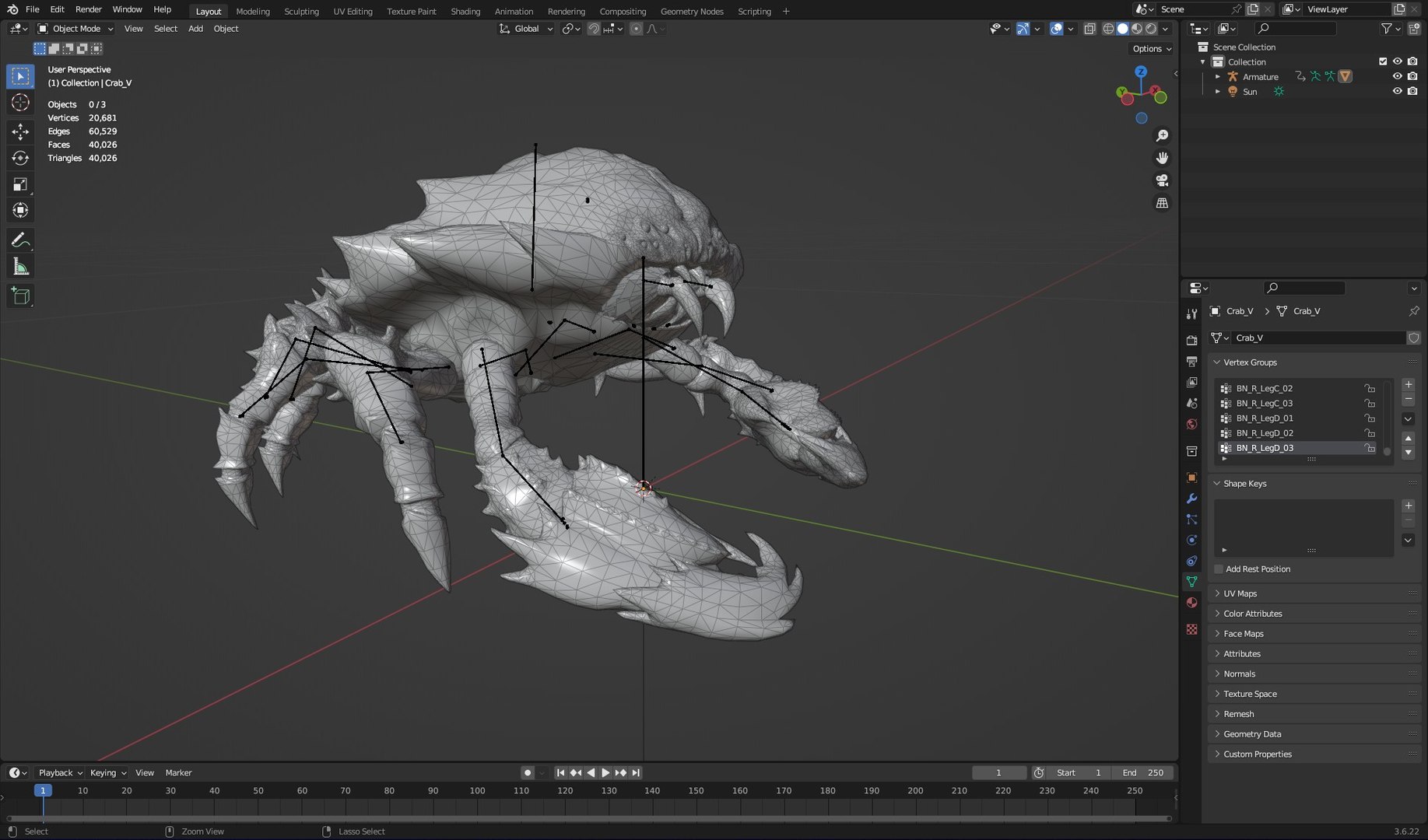Toggle lock on BN_R_LegD_01 vertex group
This screenshot has height=840, width=1428.
click(1369, 418)
